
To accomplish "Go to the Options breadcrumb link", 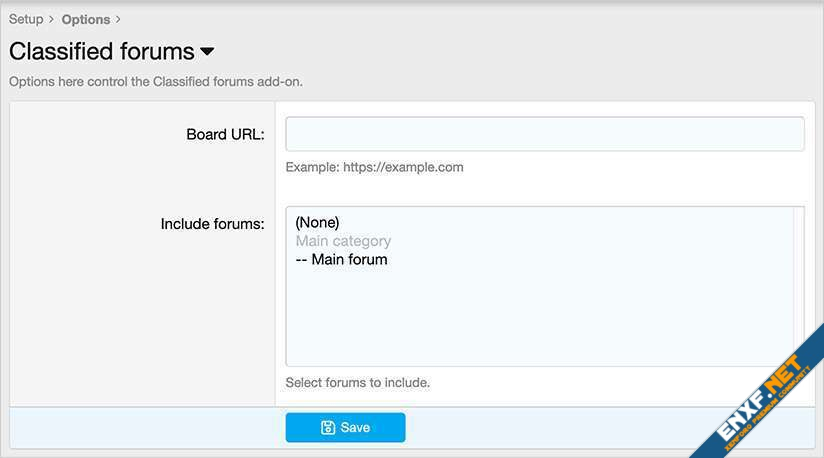I will [85, 19].
